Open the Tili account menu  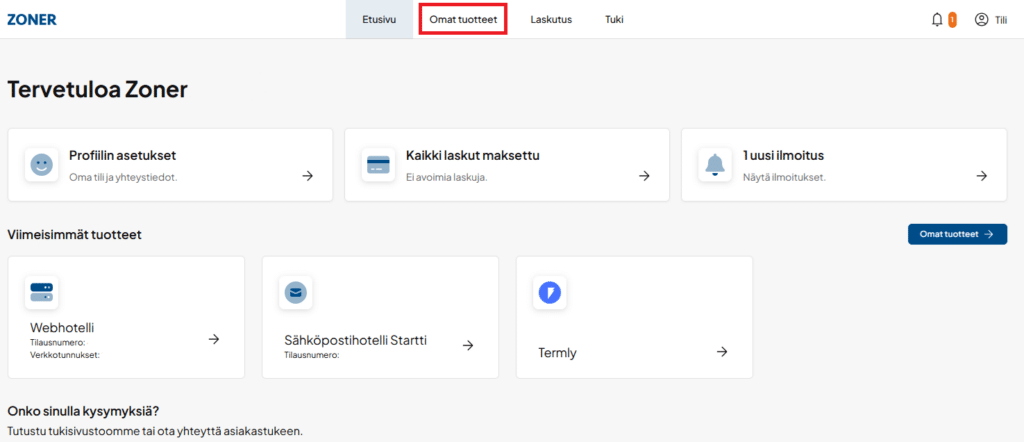coord(1000,19)
